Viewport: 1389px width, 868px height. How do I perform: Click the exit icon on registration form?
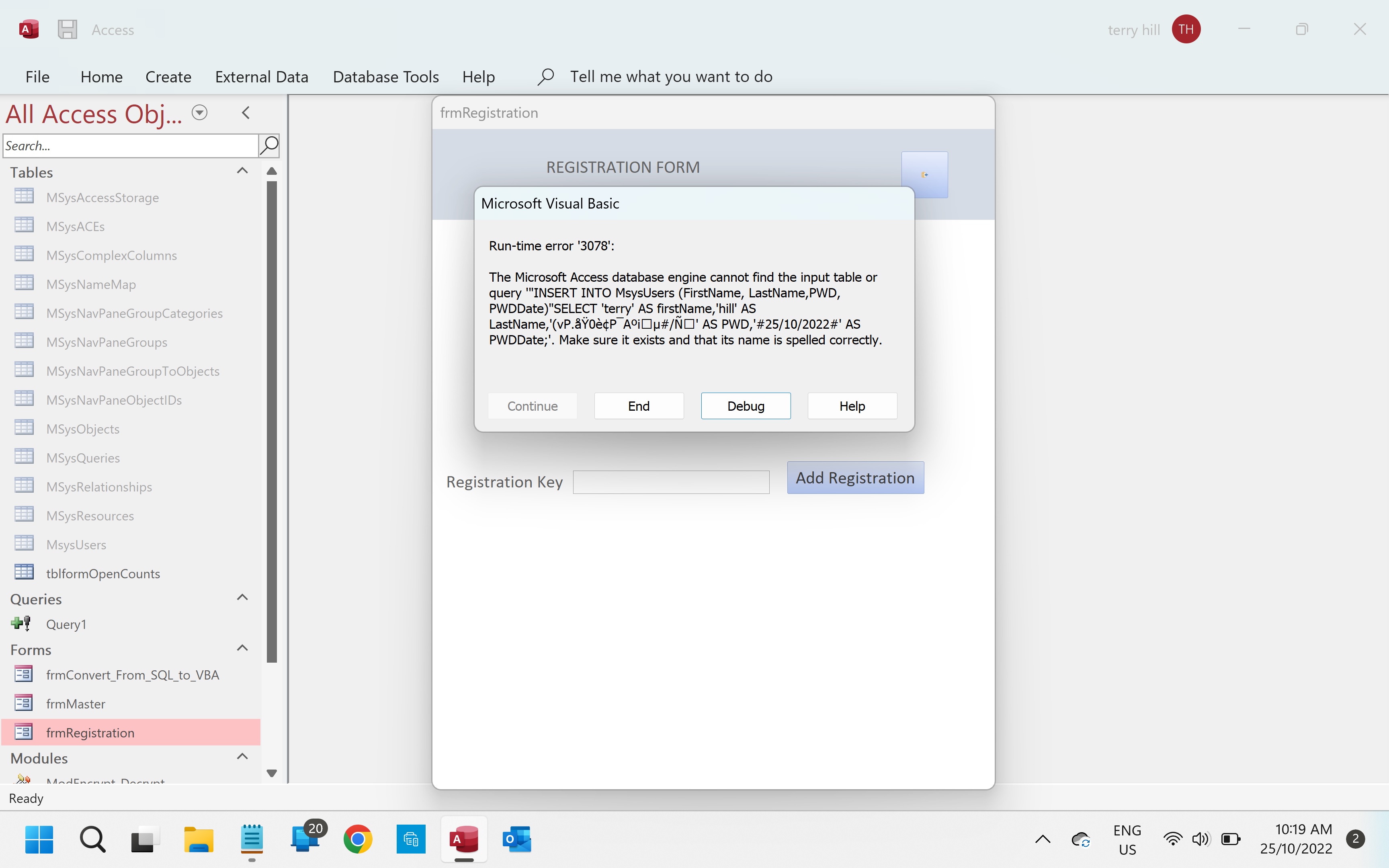click(924, 175)
